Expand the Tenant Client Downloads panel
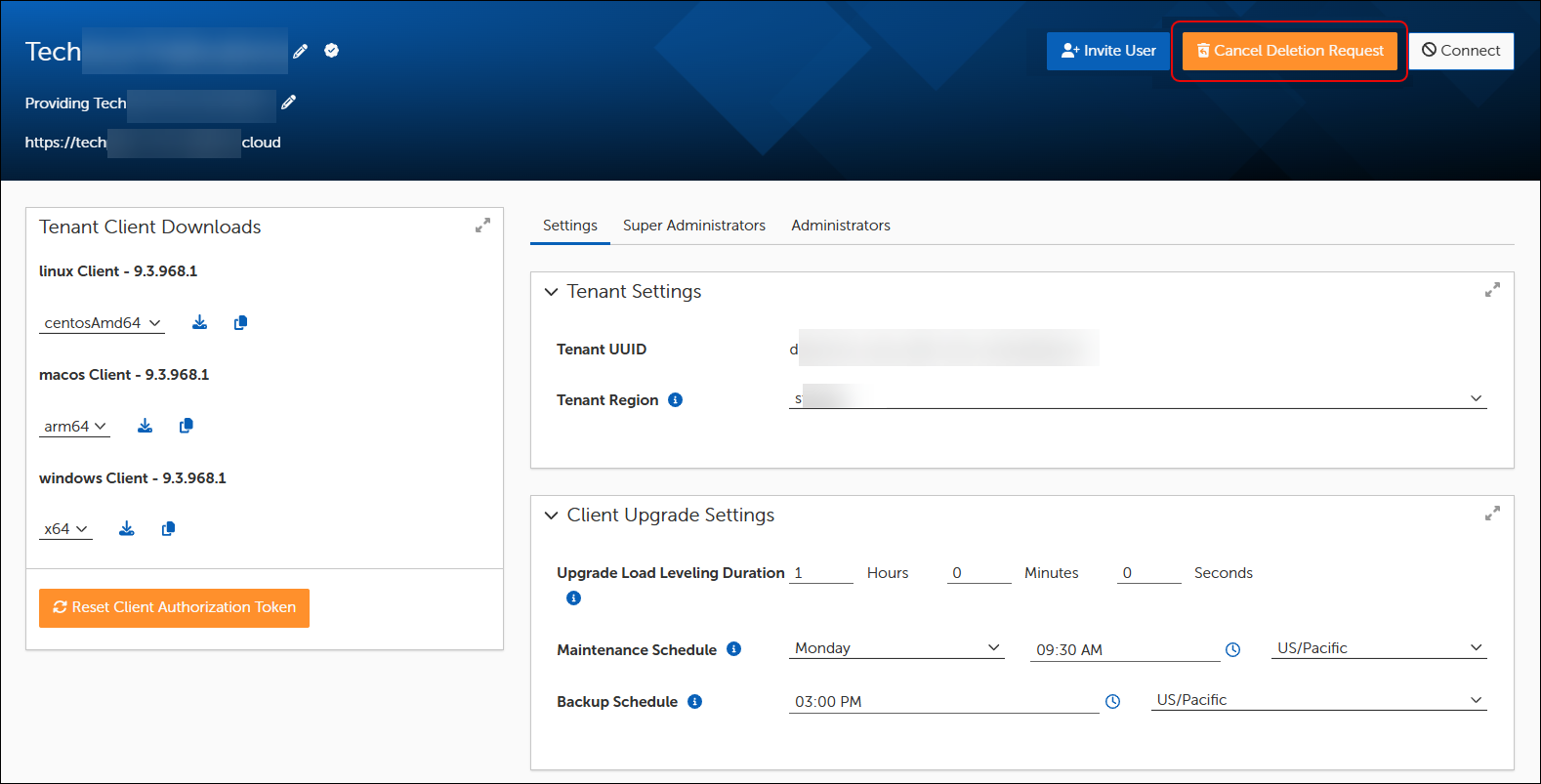 click(x=482, y=226)
